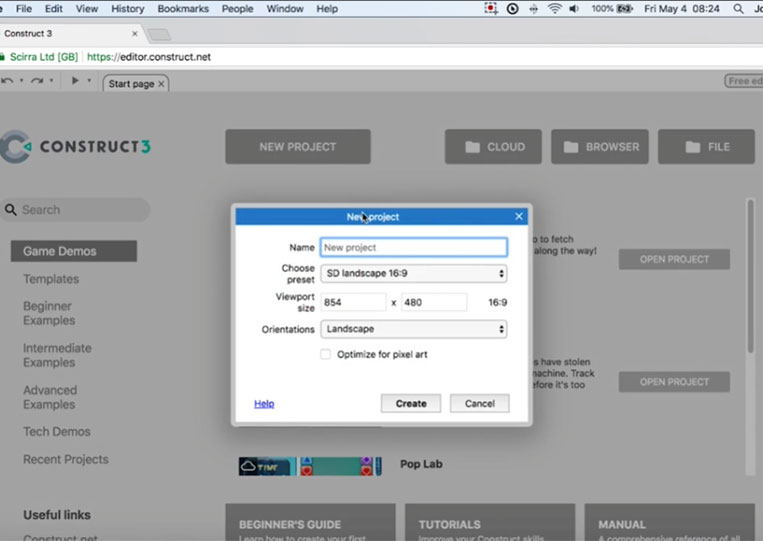The image size is (763, 541).
Task: Open the History menu
Action: point(127,9)
